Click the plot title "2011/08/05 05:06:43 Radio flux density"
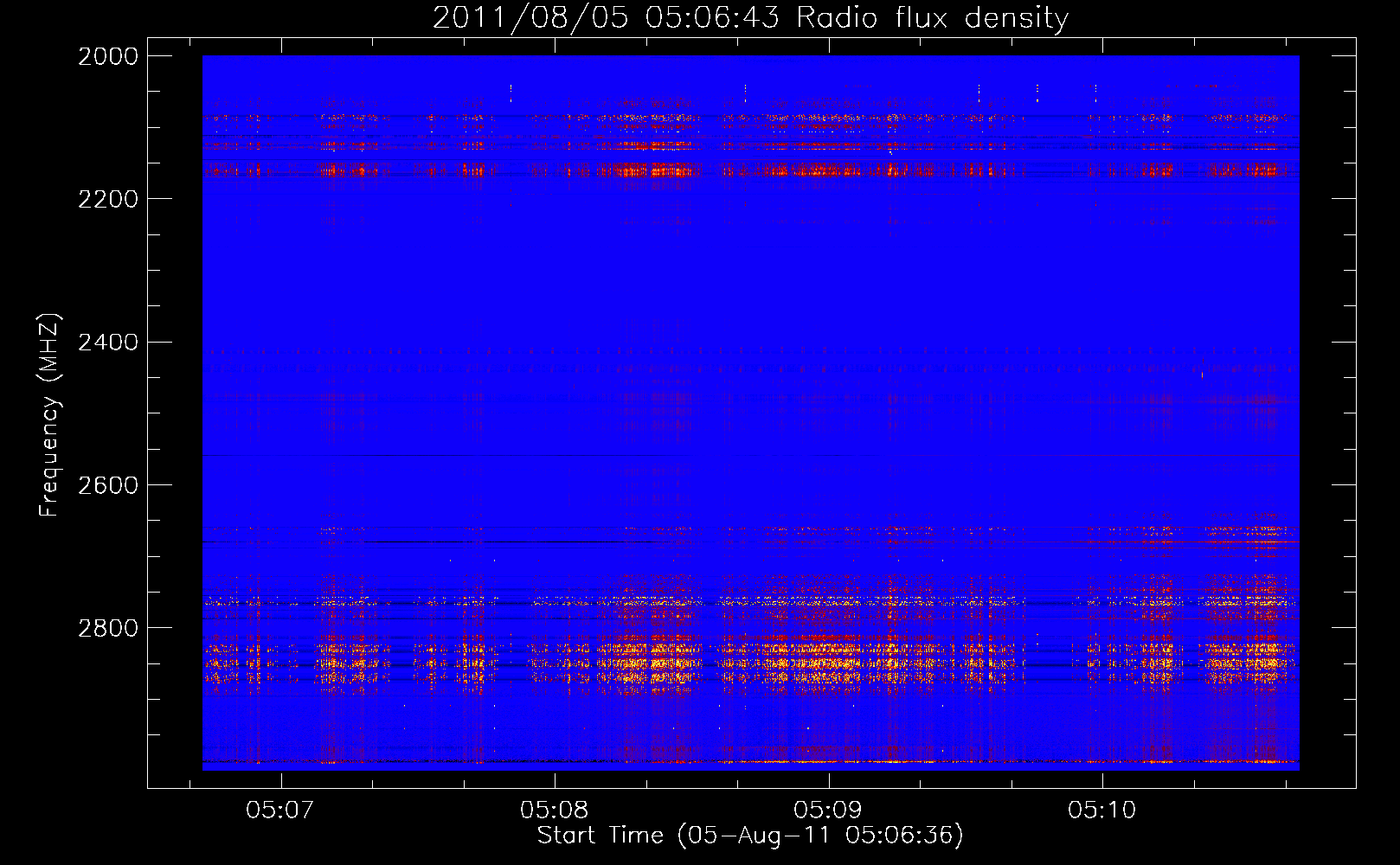Image resolution: width=1400 pixels, height=865 pixels. [750, 18]
